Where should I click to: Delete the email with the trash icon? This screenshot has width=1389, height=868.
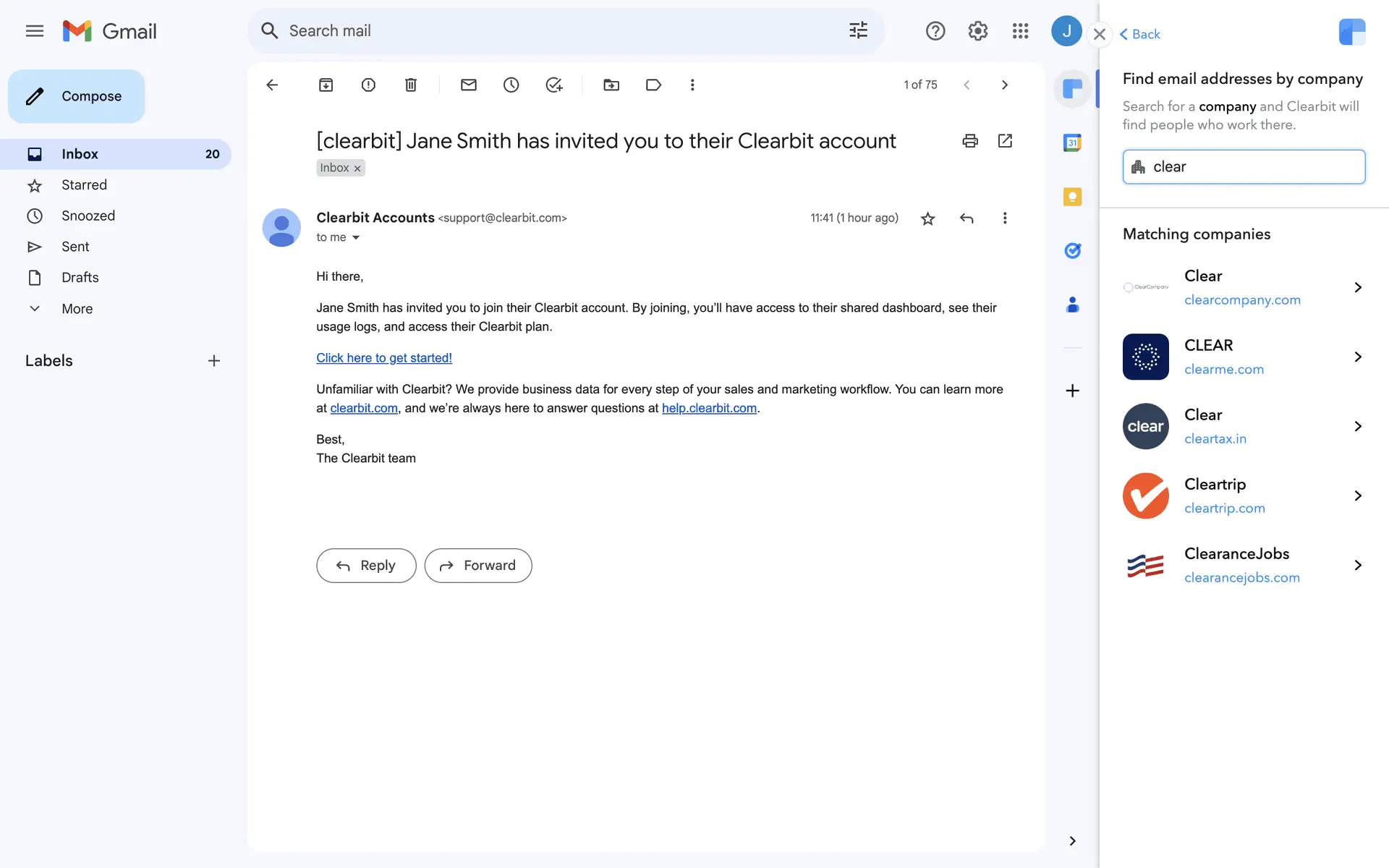click(410, 85)
